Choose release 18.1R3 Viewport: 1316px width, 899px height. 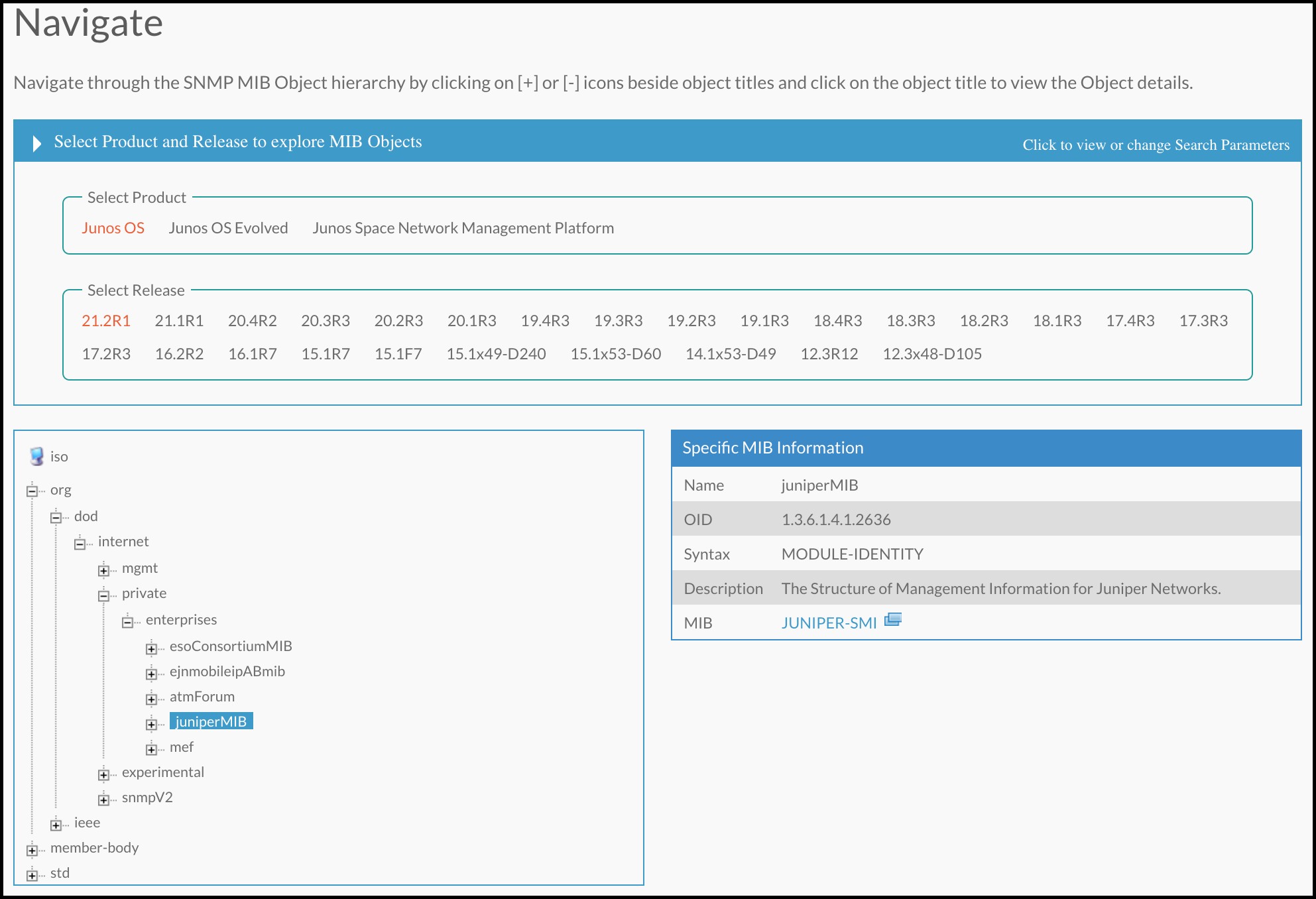[x=1057, y=321]
